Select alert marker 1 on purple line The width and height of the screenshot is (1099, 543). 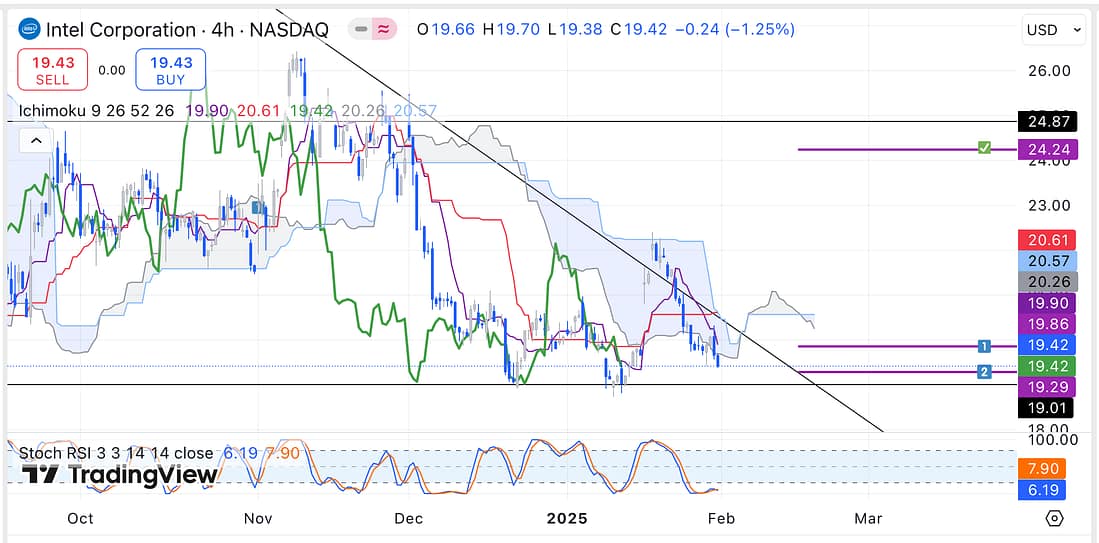pyautogui.click(x=984, y=346)
